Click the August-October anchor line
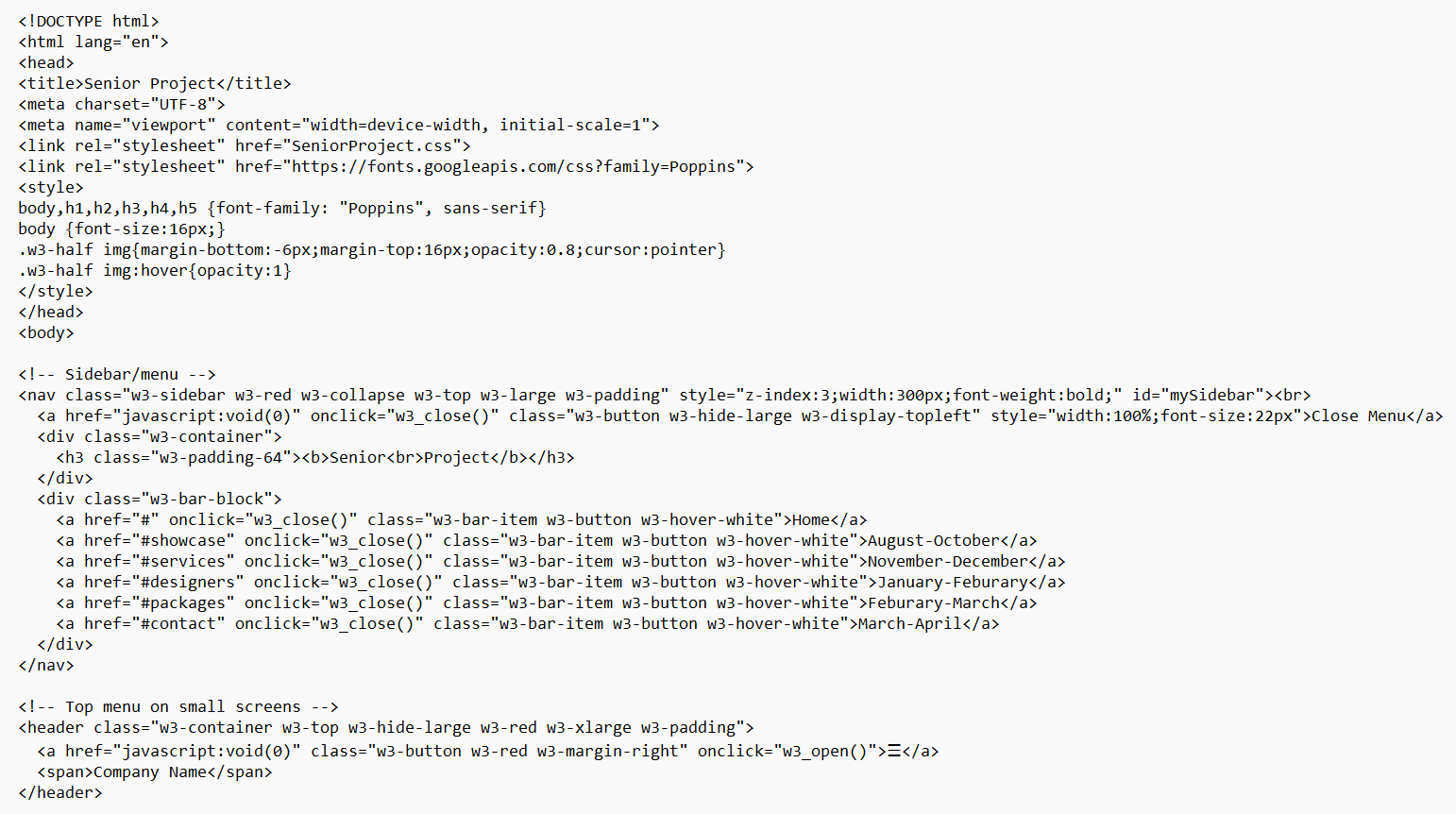The height and width of the screenshot is (814, 1456). 547,540
